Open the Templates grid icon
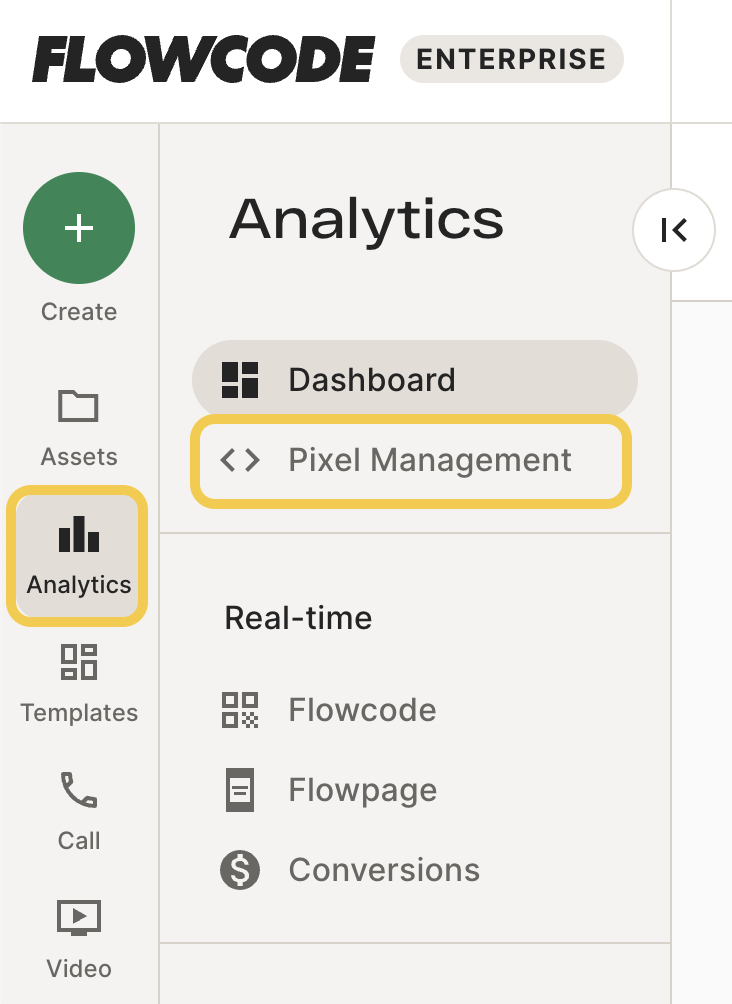Screen dimensions: 732x1004 pos(79,661)
